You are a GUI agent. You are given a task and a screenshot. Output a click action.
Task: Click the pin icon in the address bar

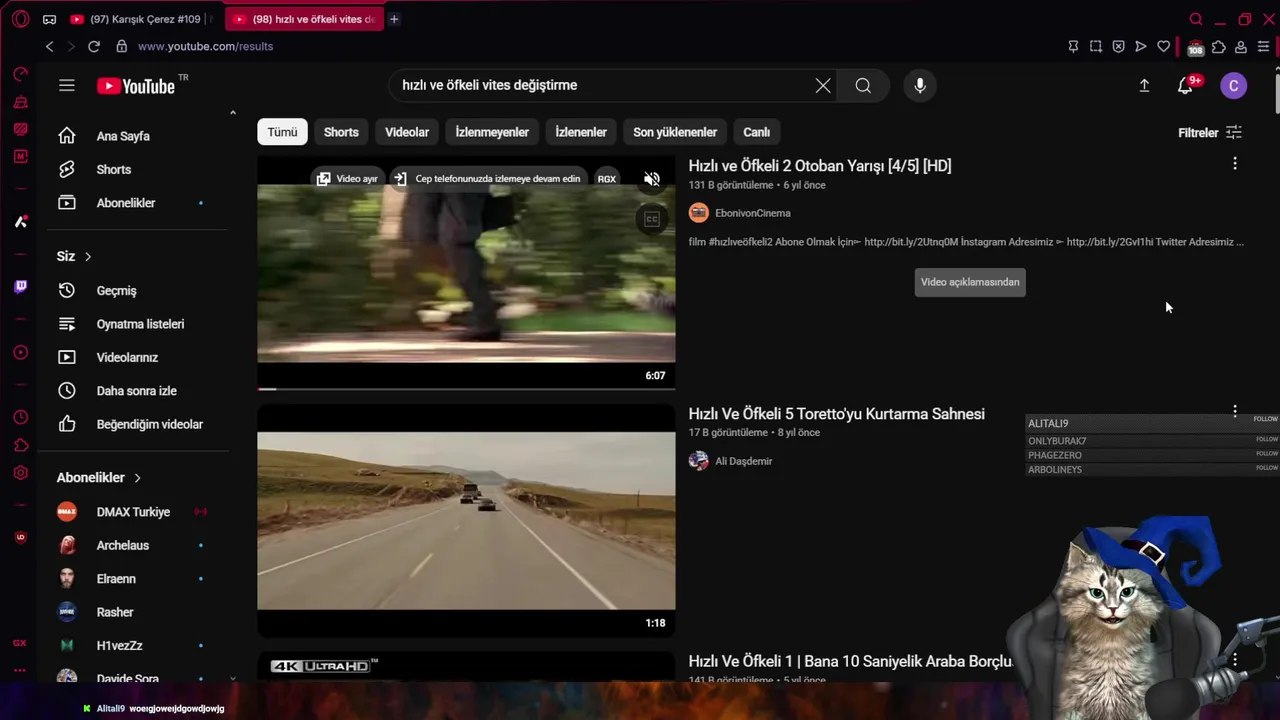pyautogui.click(x=1073, y=46)
